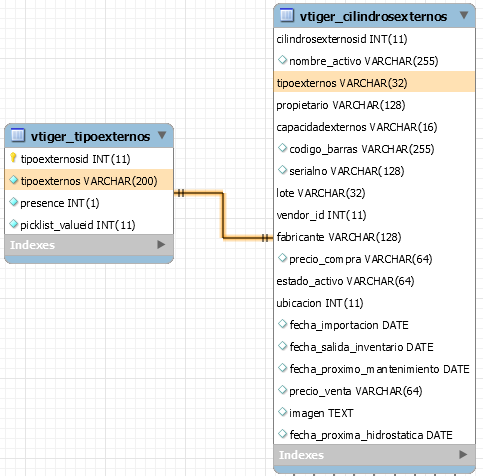Click the diamond icon beside fecha_importacion DATE

tap(282, 324)
